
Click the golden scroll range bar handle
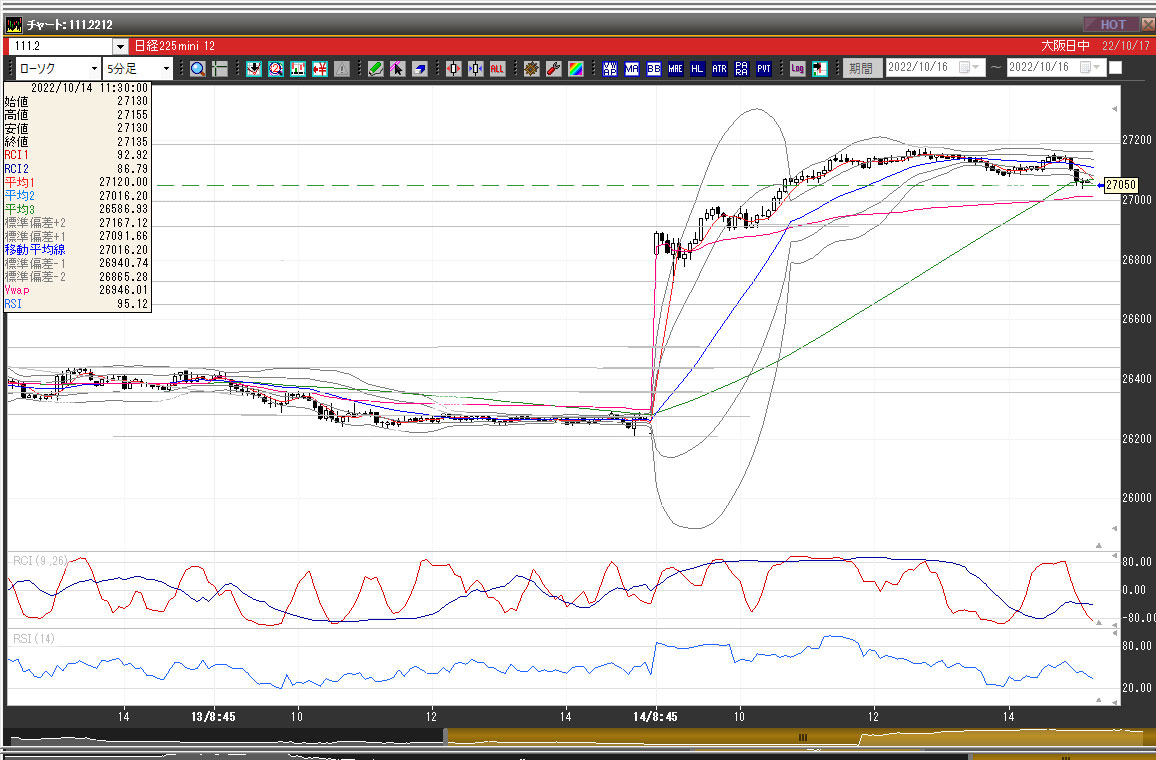pyautogui.click(x=803, y=736)
